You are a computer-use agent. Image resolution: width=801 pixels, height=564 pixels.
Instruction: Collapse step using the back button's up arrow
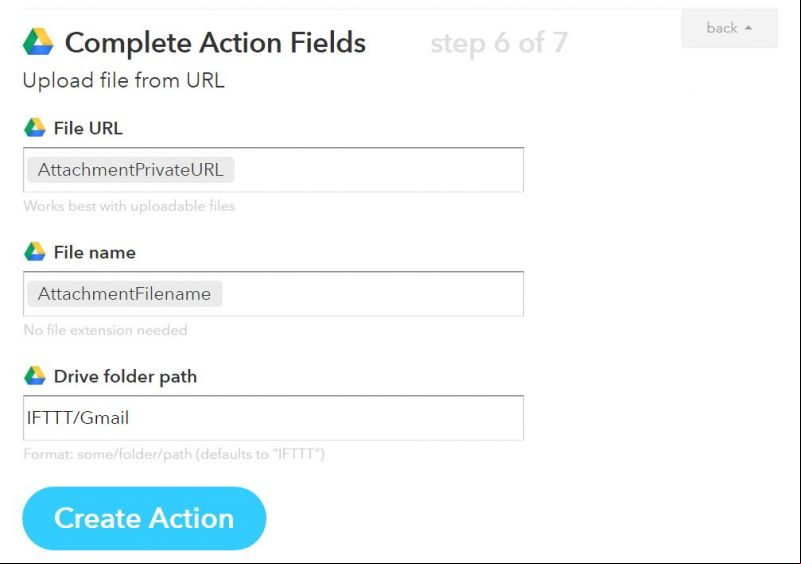tap(748, 28)
